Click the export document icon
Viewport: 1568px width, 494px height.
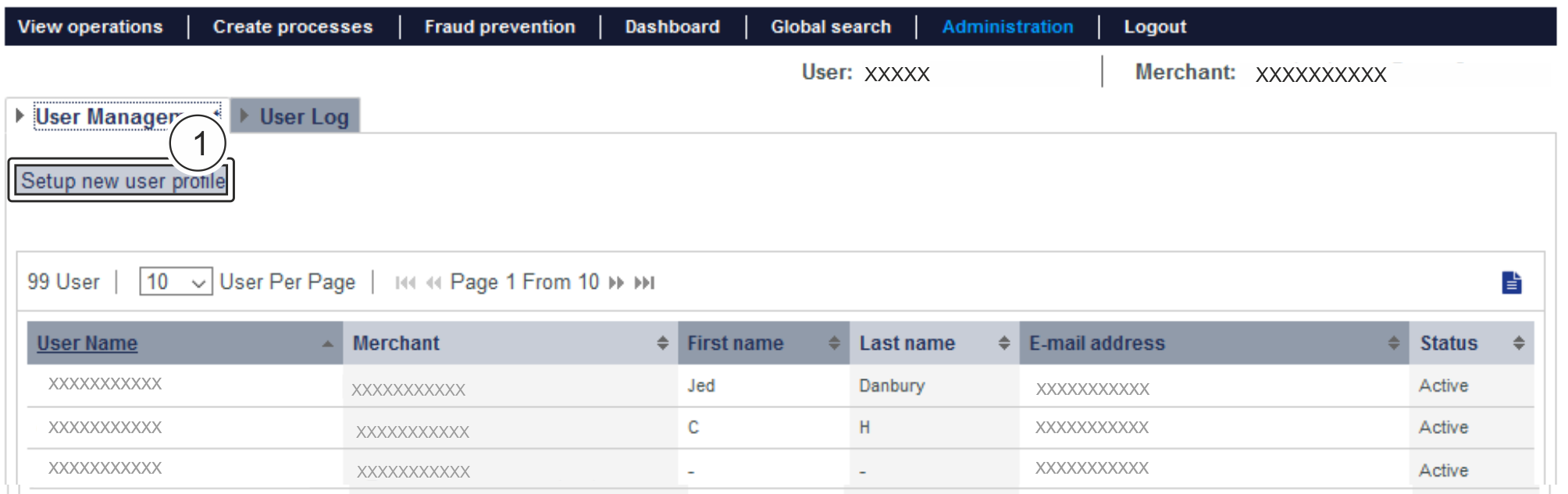click(x=1511, y=283)
